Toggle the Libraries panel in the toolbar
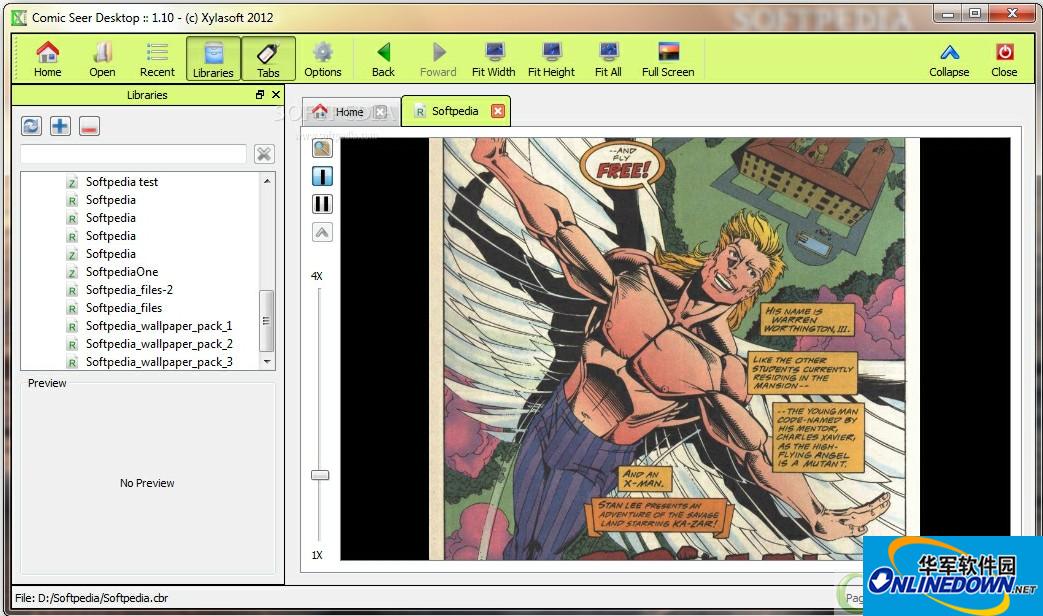 [213, 59]
